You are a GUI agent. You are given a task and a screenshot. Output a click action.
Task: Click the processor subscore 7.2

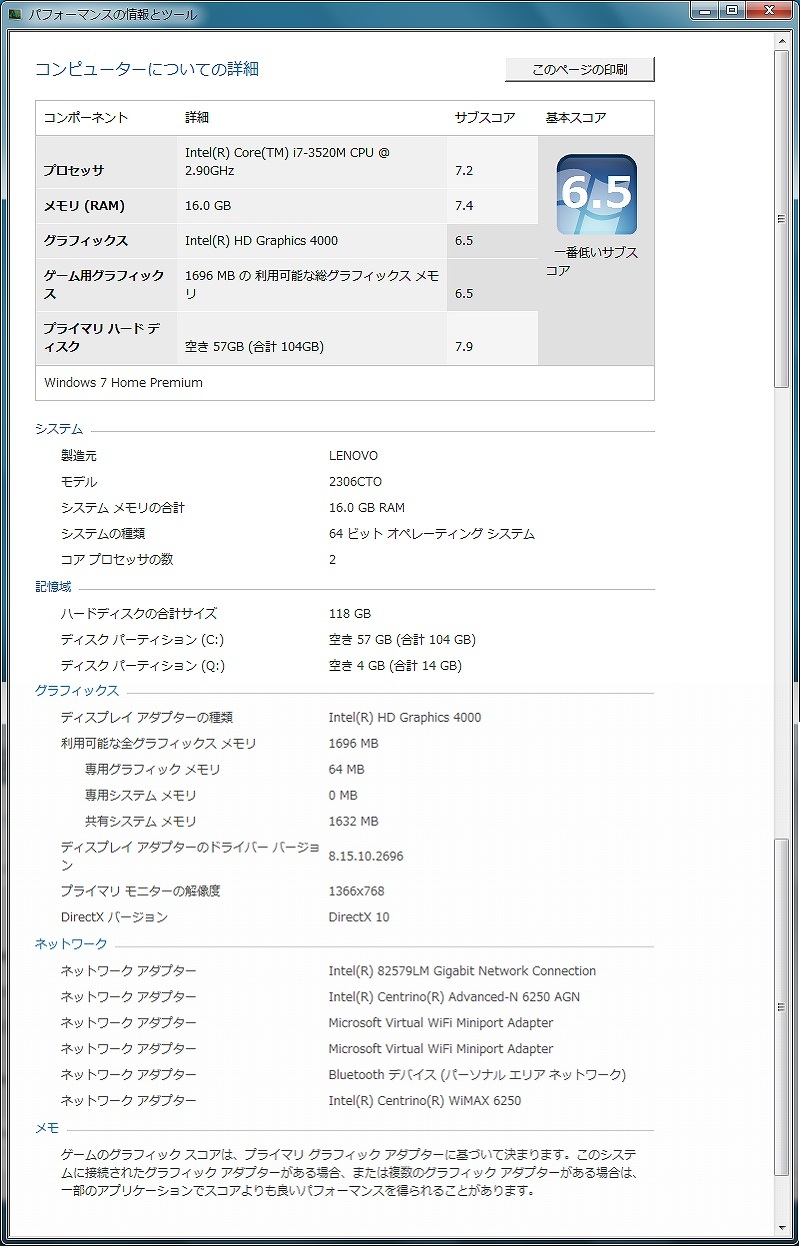pos(464,171)
